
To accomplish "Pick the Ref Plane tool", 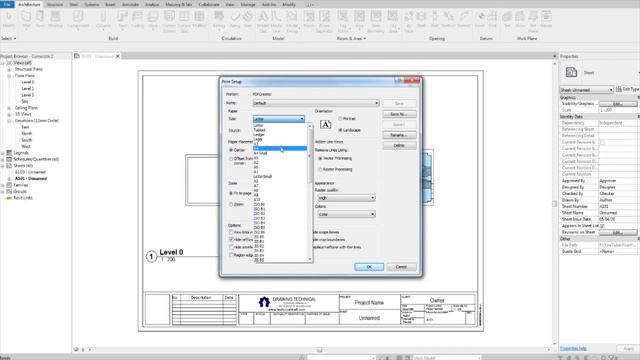I will pos(533,21).
